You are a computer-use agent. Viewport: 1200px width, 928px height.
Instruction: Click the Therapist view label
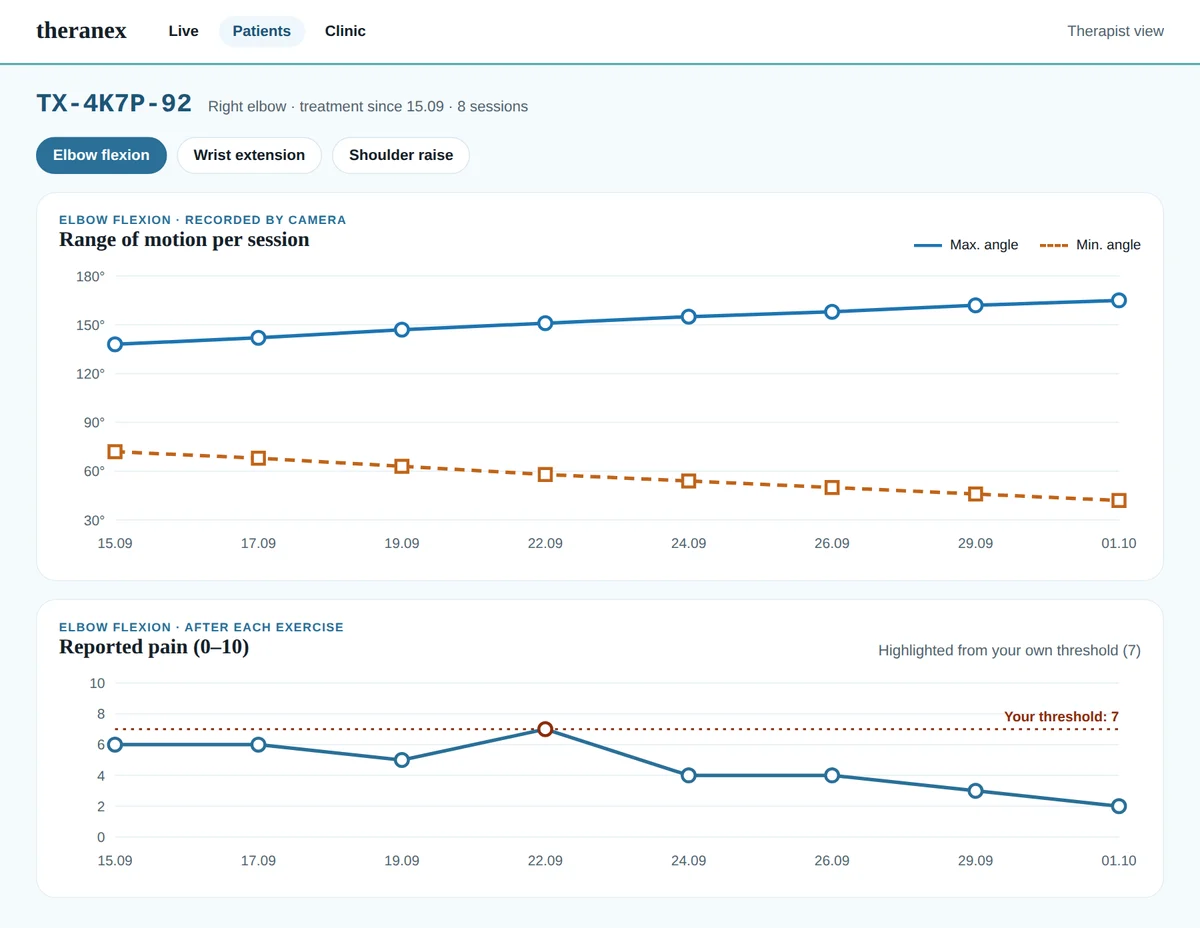[1115, 31]
